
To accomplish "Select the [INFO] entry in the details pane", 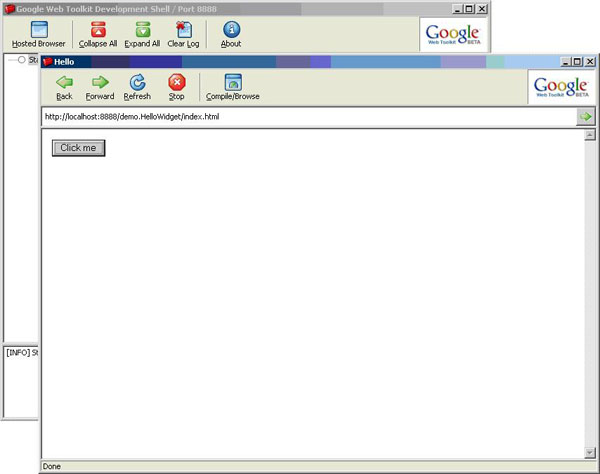I will click(22, 352).
